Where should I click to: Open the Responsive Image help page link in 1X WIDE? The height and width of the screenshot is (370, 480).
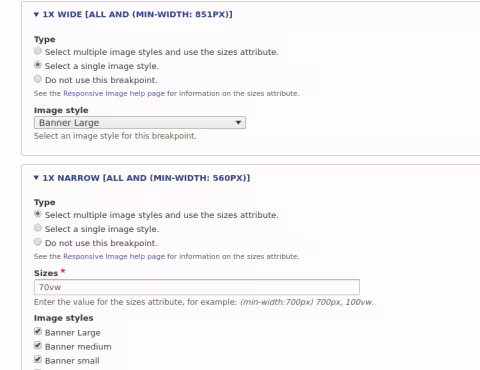point(114,94)
